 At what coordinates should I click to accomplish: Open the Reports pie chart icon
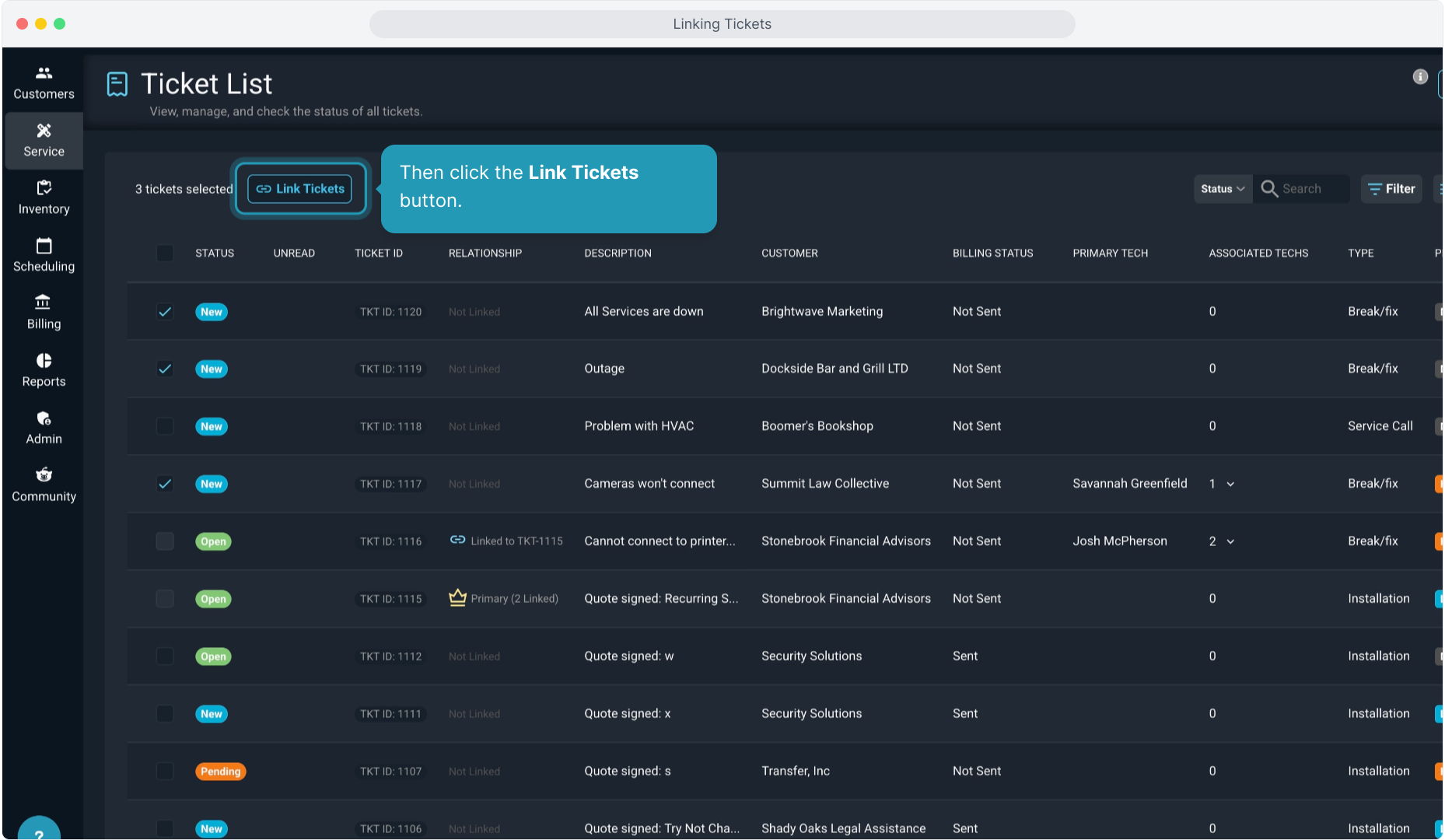(x=44, y=361)
